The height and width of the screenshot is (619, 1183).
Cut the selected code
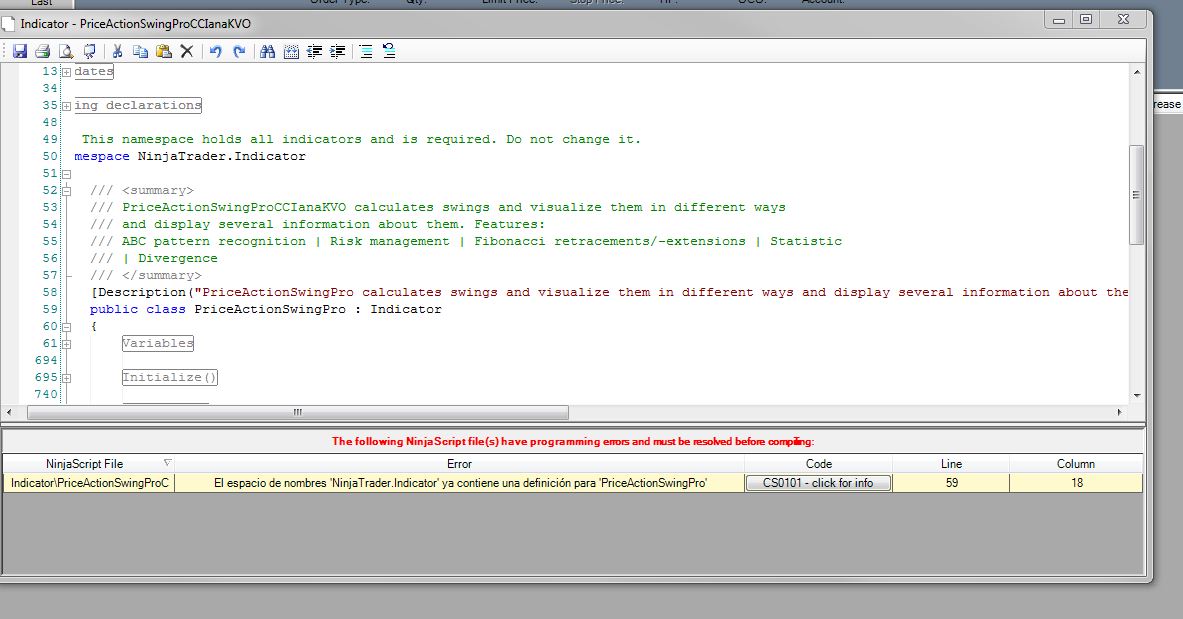tap(117, 51)
